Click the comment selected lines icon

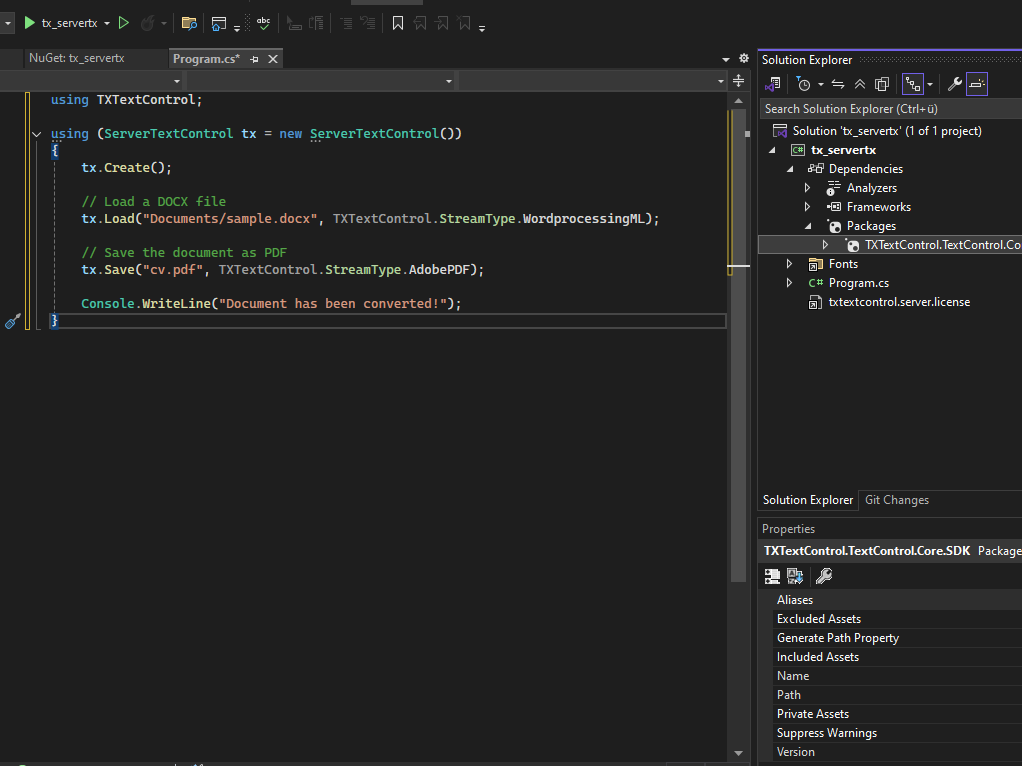295,23
